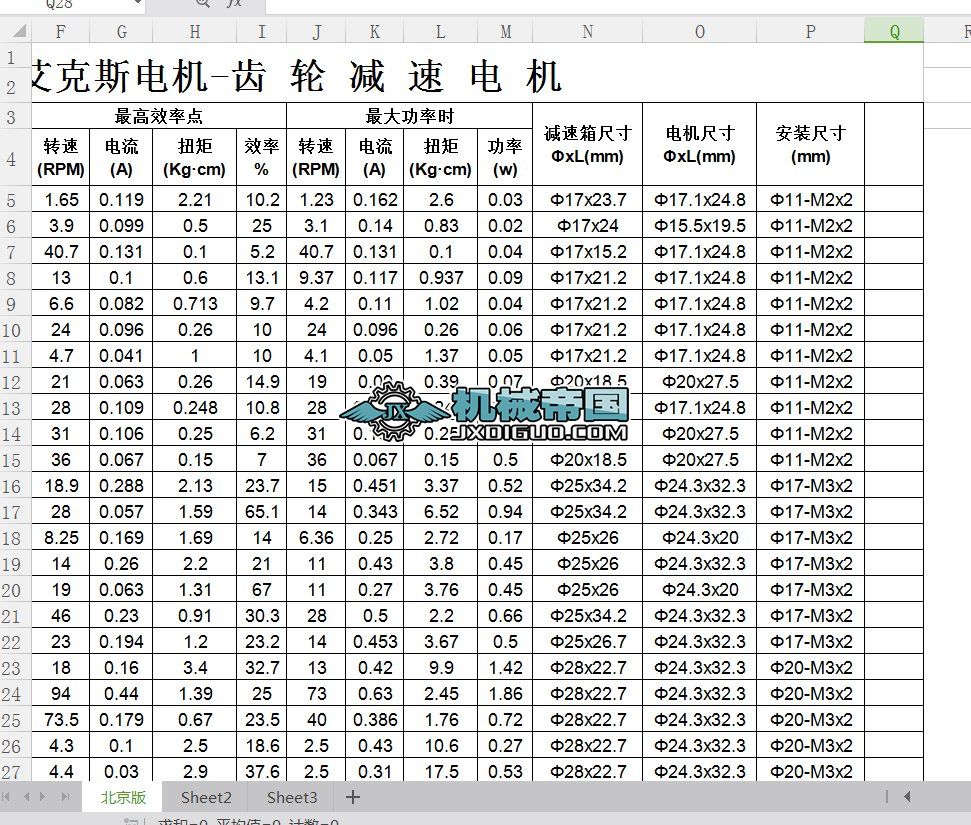Click the first-sheet navigation arrow

pos(8,798)
